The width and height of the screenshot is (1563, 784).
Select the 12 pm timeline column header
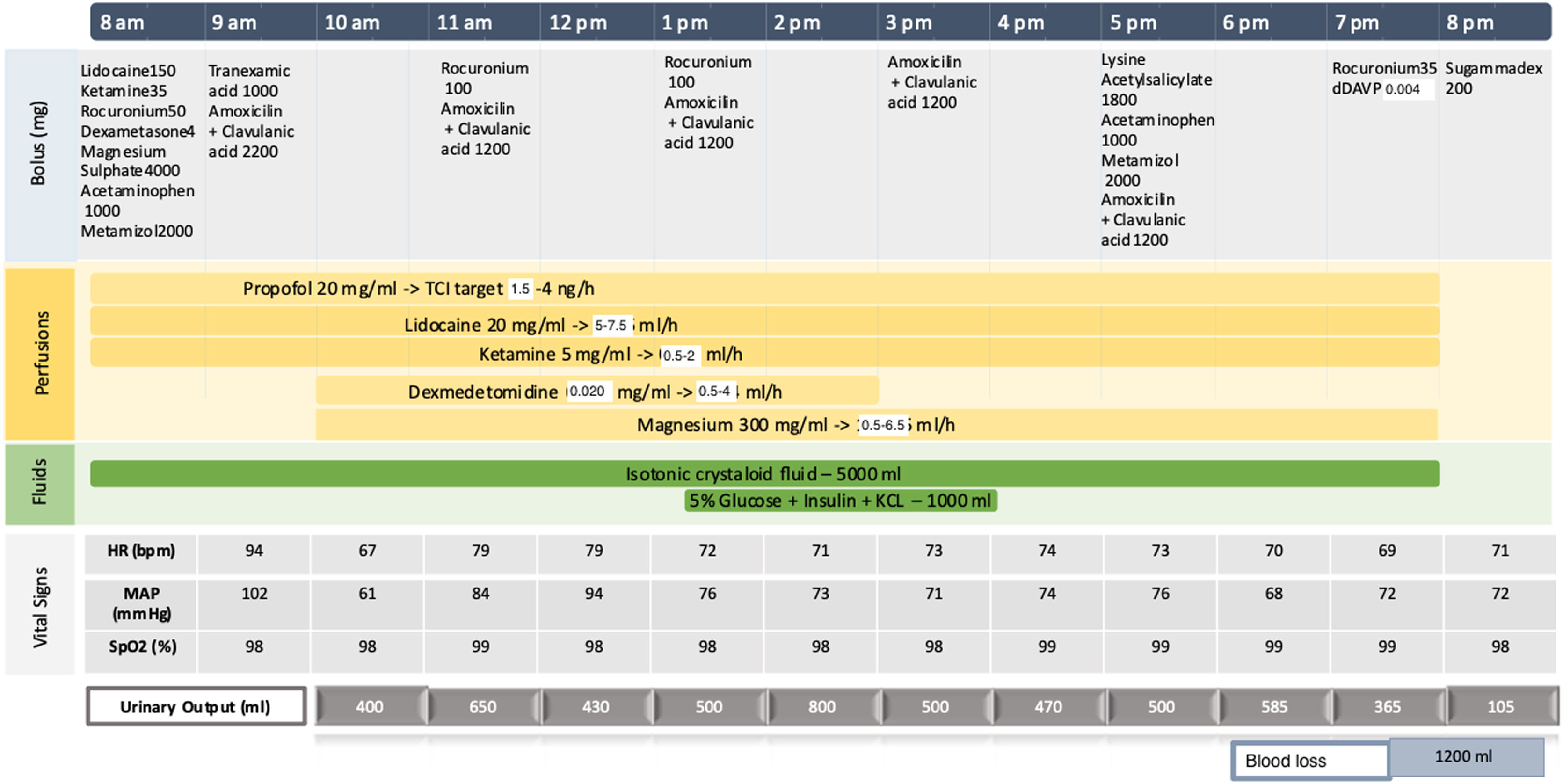(578, 22)
